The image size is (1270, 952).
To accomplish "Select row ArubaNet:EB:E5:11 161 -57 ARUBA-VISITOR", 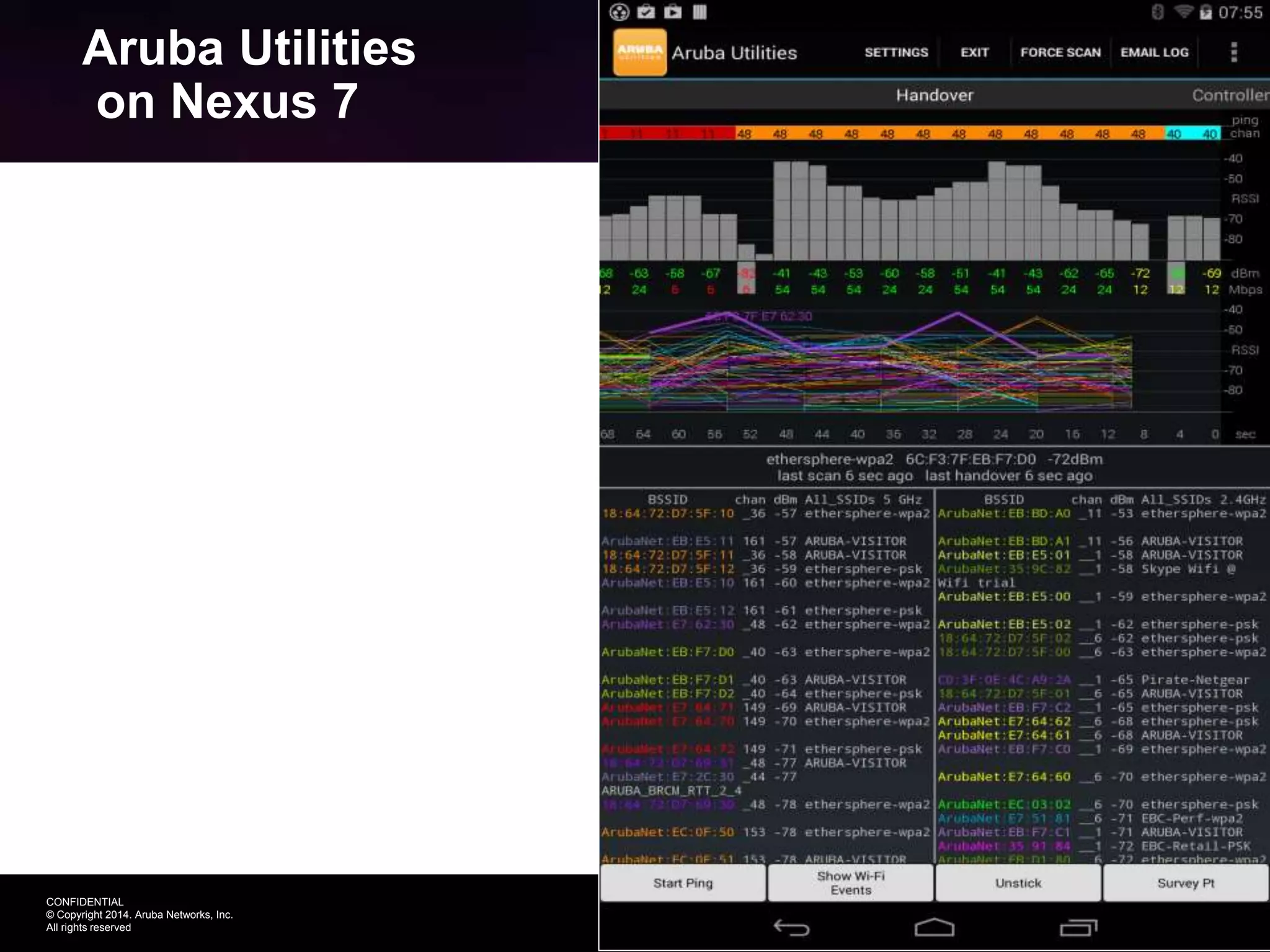I will [x=766, y=541].
